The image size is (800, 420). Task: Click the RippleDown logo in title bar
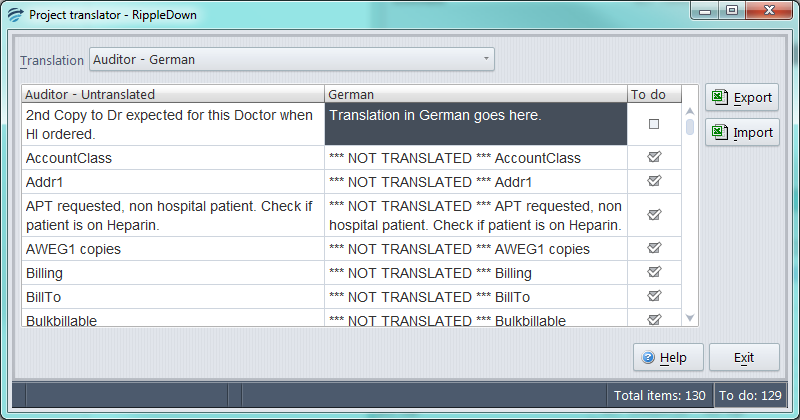(x=15, y=15)
